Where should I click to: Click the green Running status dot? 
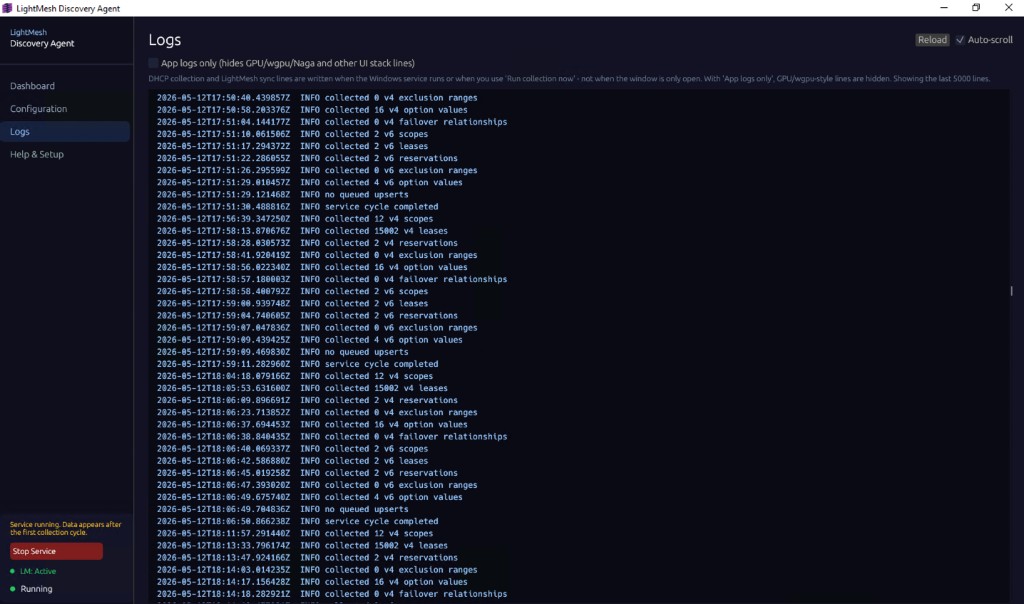(x=12, y=589)
